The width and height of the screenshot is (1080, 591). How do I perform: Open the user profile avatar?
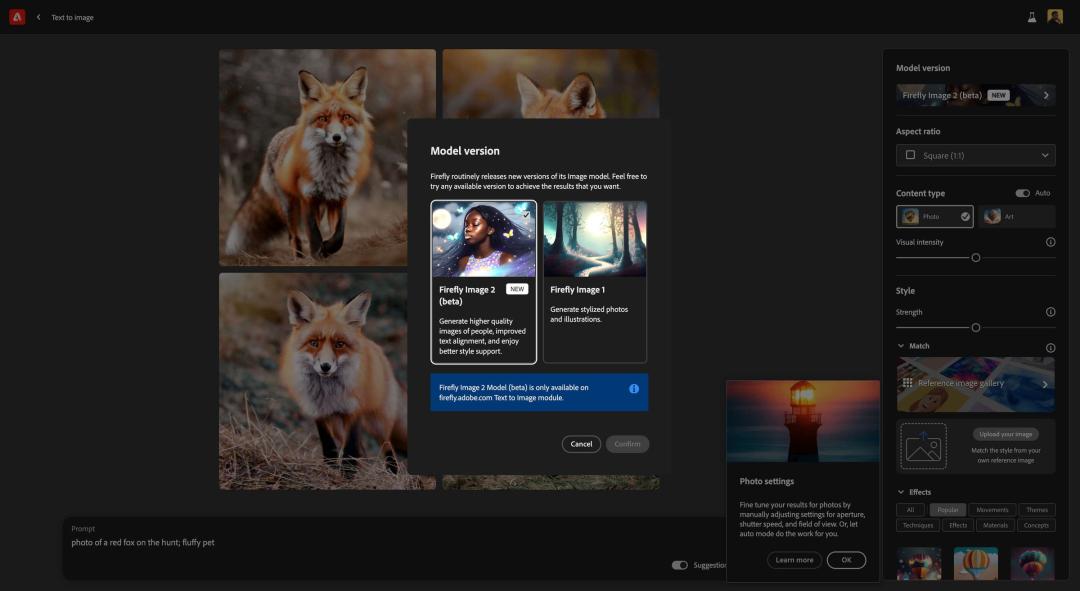pyautogui.click(x=1055, y=17)
